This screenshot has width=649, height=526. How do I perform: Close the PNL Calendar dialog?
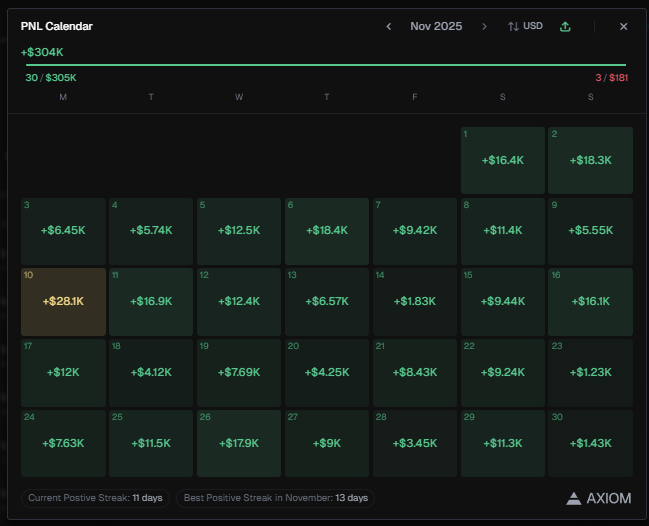623,26
